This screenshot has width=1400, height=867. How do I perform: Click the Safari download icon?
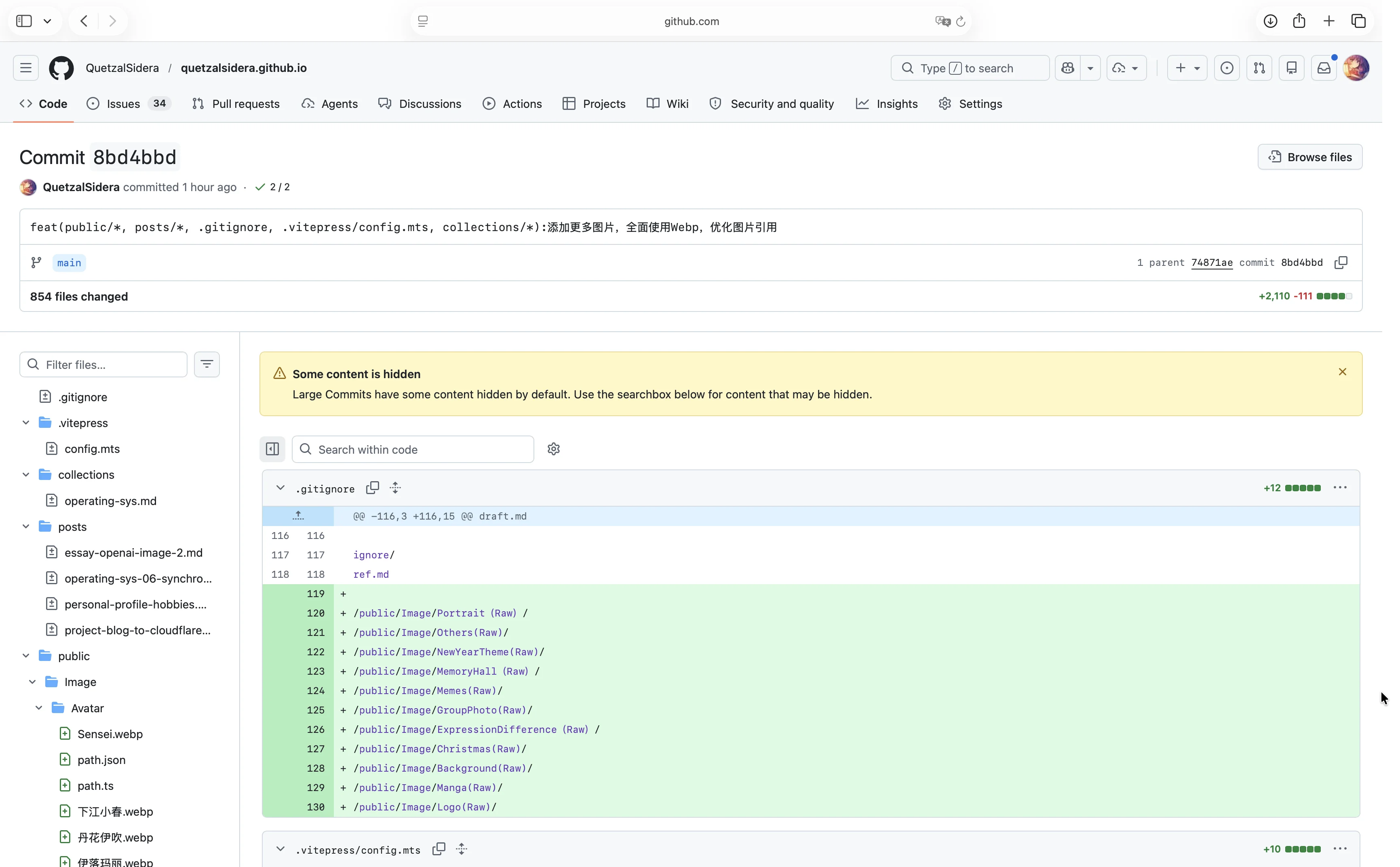pyautogui.click(x=1270, y=21)
